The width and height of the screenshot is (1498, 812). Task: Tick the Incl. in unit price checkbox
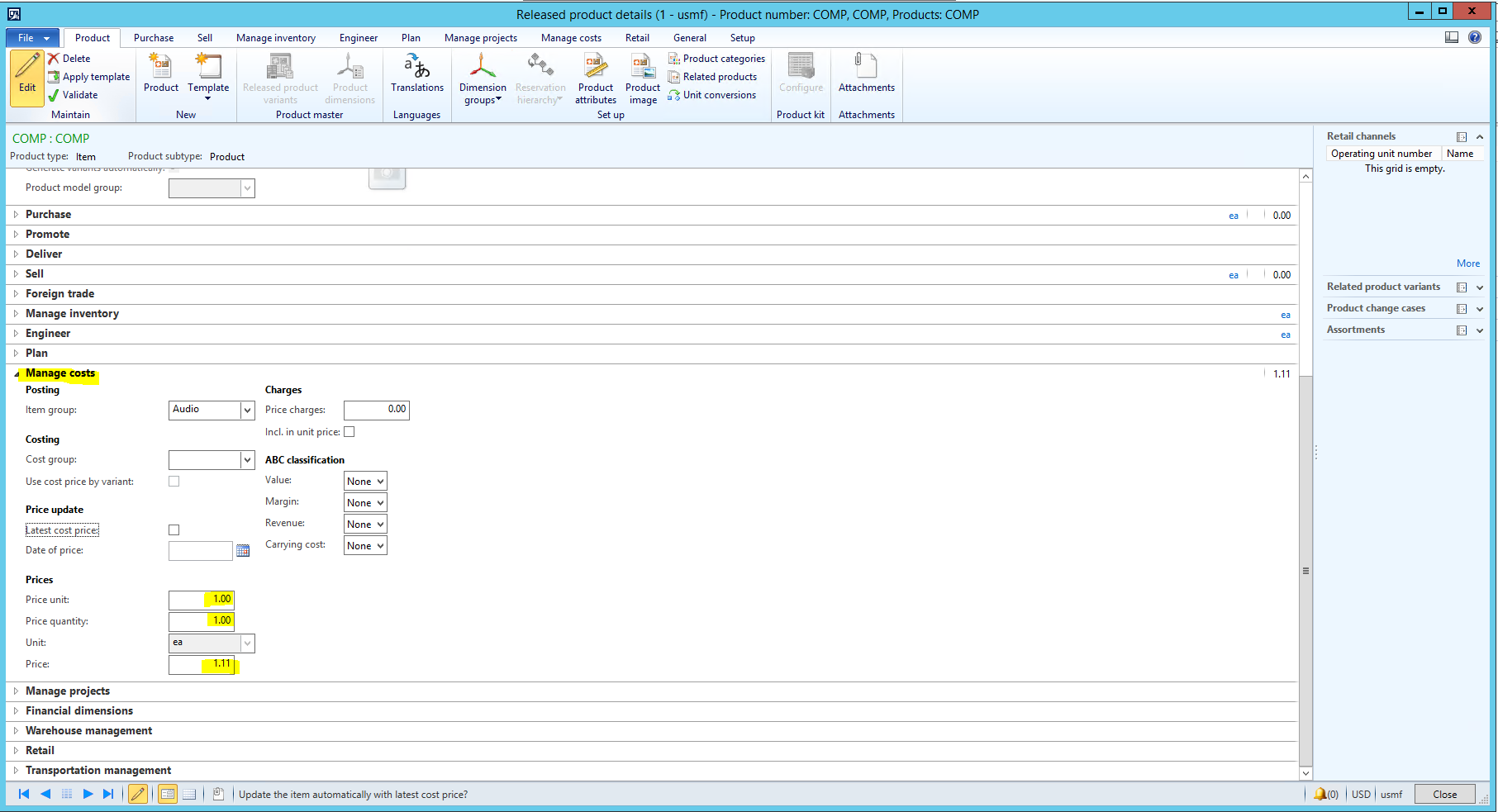350,432
